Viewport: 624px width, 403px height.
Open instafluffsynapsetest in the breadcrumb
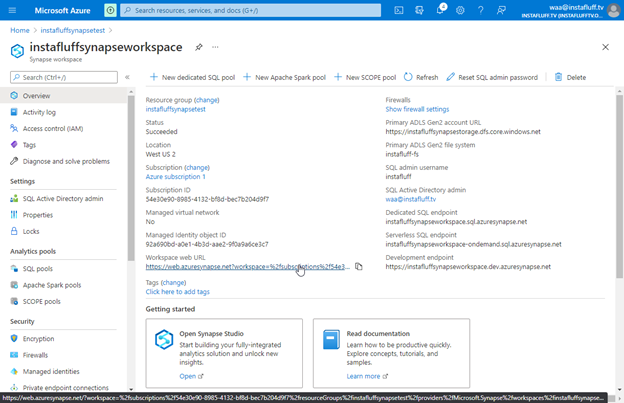tap(73, 30)
